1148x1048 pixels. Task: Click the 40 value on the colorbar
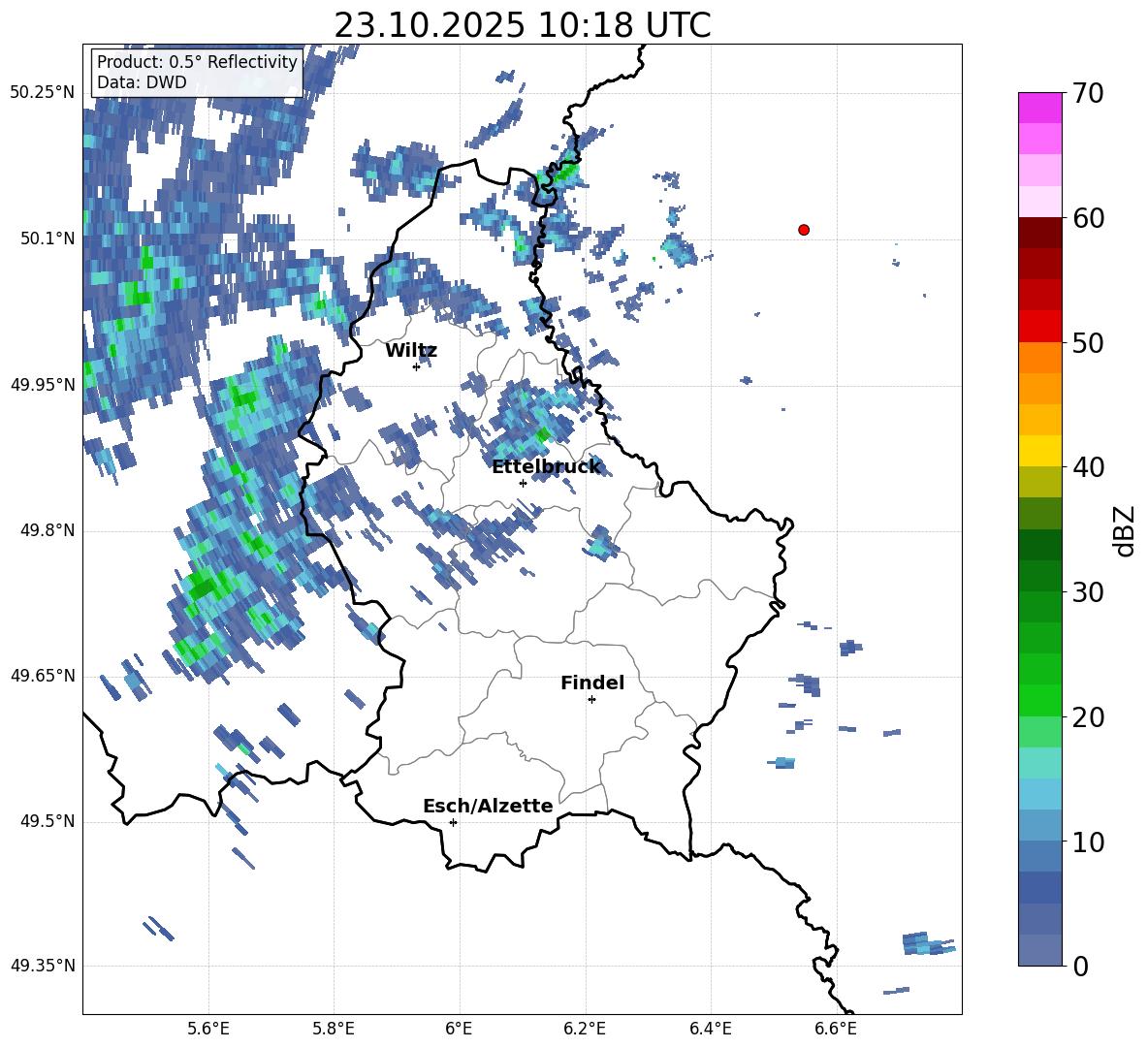pyautogui.click(x=1088, y=467)
